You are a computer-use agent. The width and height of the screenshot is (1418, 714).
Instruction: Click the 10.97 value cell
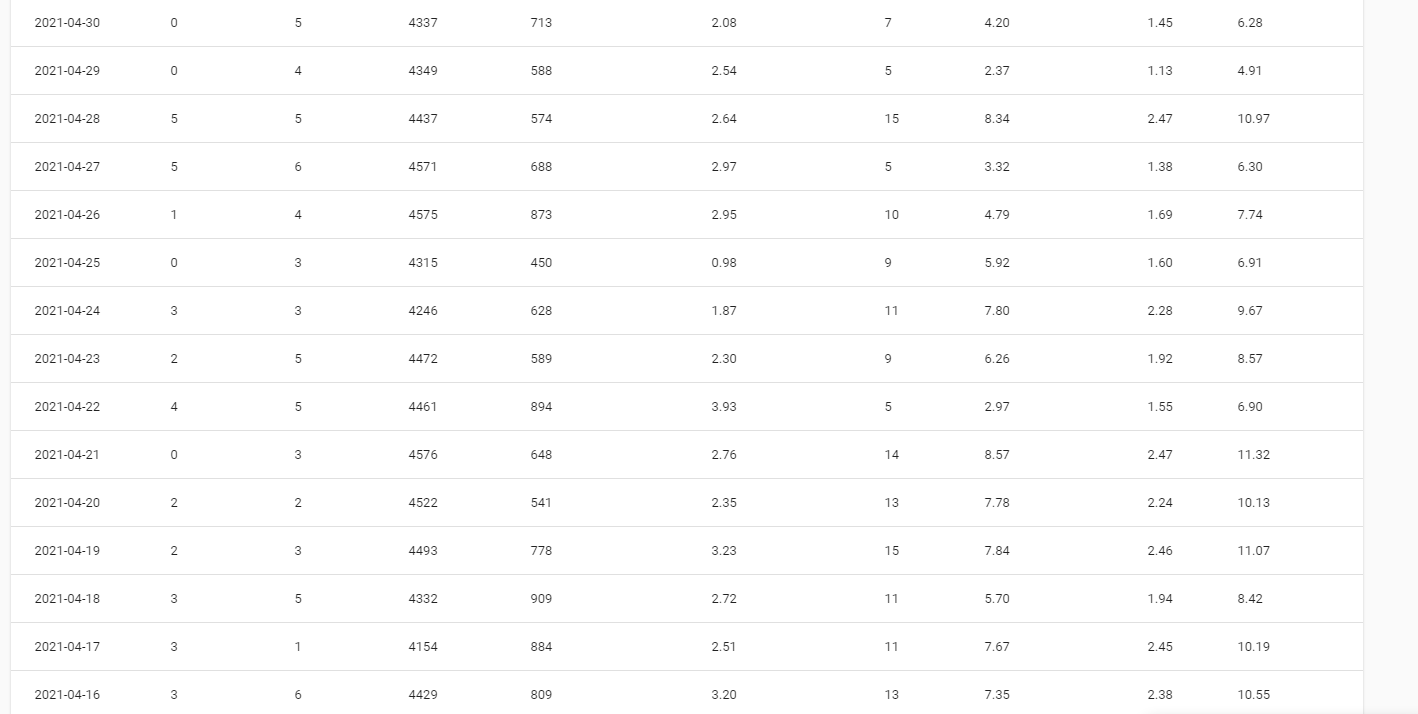tap(1253, 119)
